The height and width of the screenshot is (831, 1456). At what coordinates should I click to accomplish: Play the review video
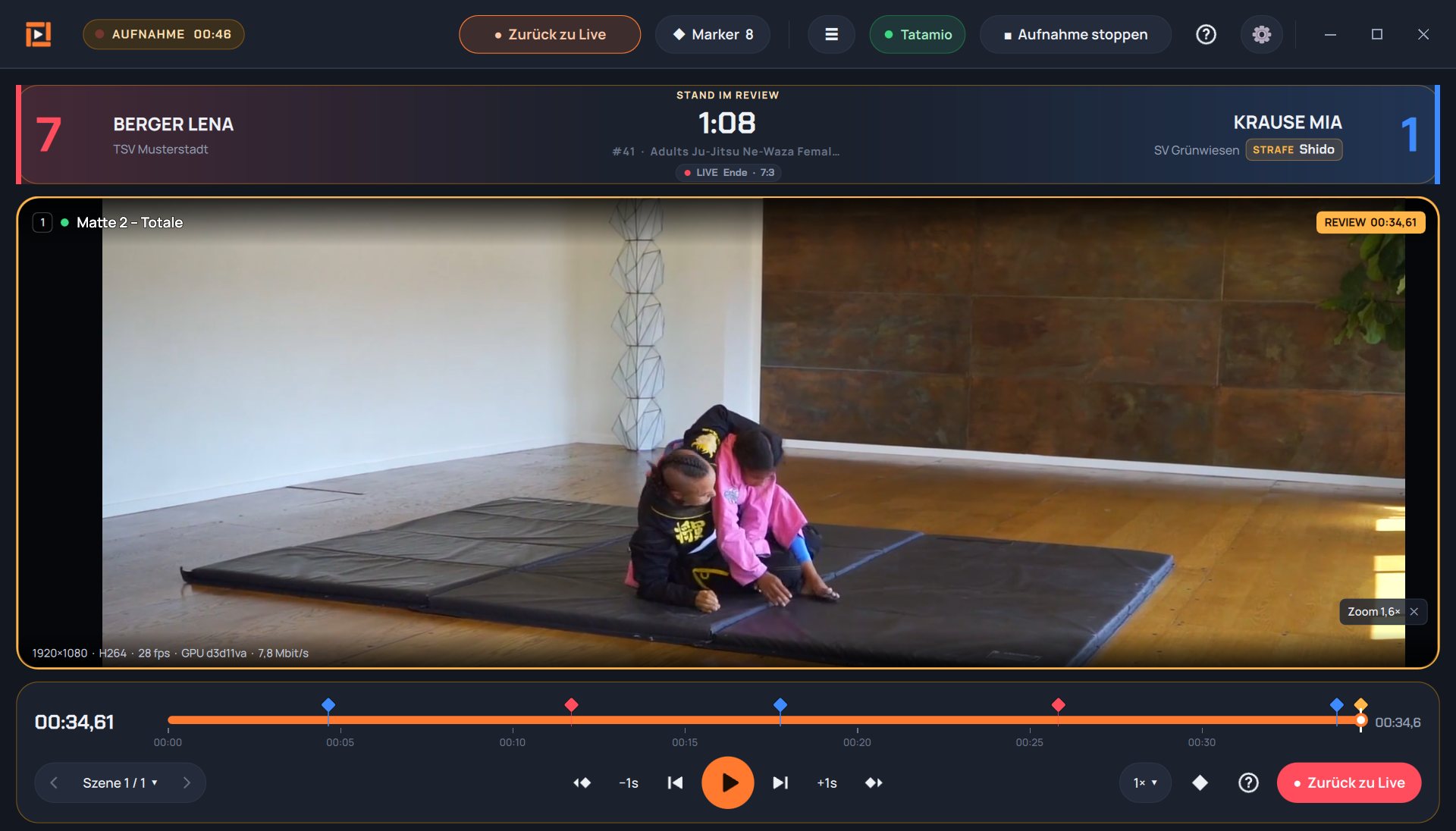(727, 782)
